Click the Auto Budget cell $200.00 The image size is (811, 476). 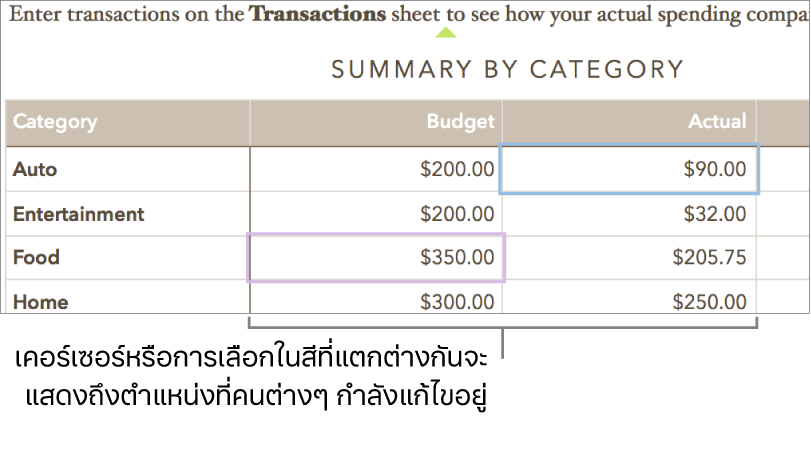click(x=376, y=169)
